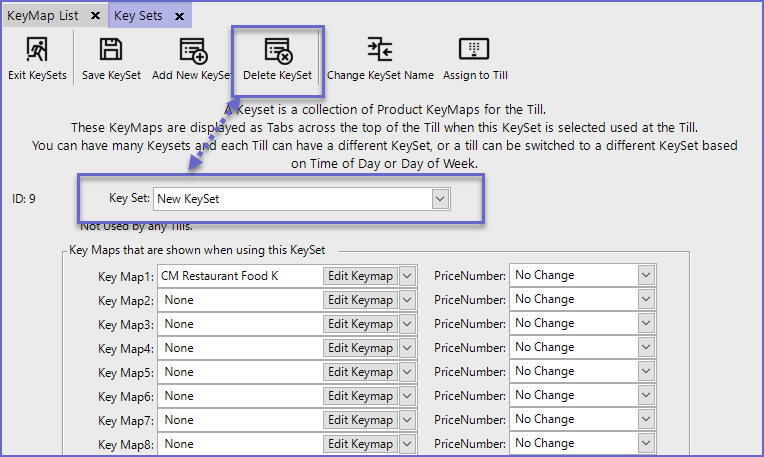
Task: Open the Key Set dropdown showing New KeySet
Action: 440,199
